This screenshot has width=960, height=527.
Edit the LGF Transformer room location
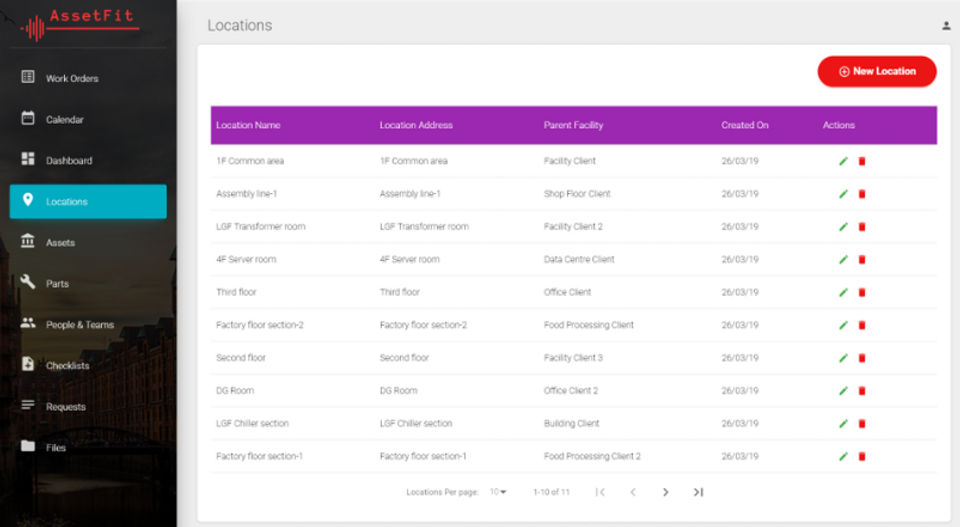[843, 226]
